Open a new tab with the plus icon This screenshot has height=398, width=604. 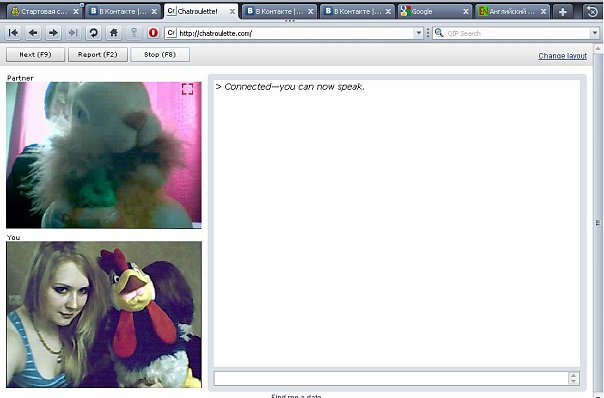pyautogui.click(x=563, y=12)
